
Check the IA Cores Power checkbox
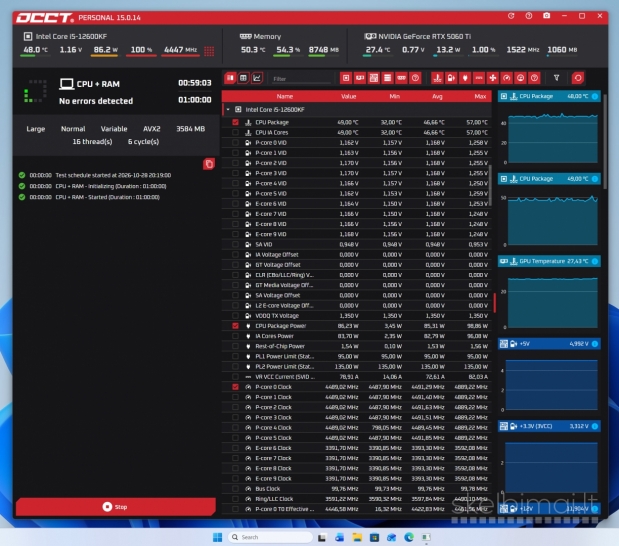click(236, 336)
